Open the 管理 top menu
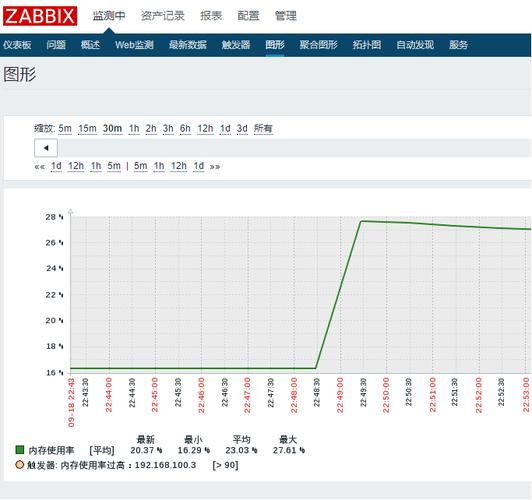The image size is (532, 500). click(x=285, y=16)
